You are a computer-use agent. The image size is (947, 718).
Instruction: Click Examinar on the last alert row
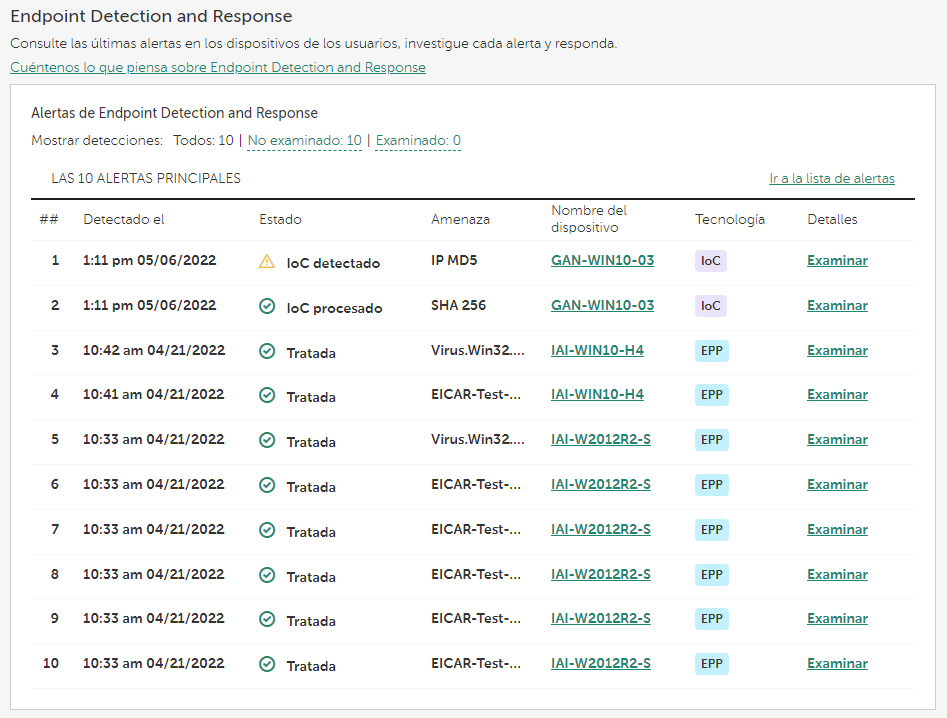[x=837, y=663]
